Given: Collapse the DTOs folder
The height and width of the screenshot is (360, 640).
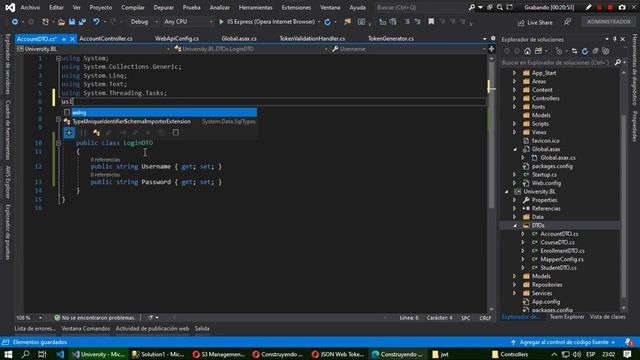Looking at the screenshot, I should tap(514, 225).
